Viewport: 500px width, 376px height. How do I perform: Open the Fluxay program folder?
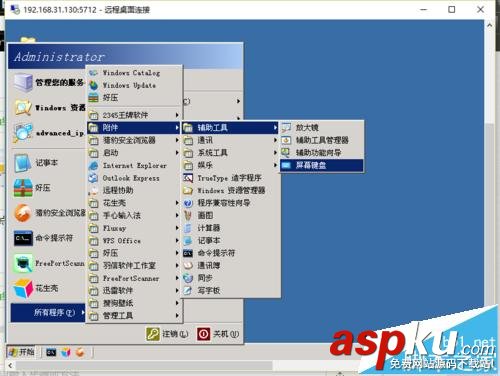[x=134, y=228]
